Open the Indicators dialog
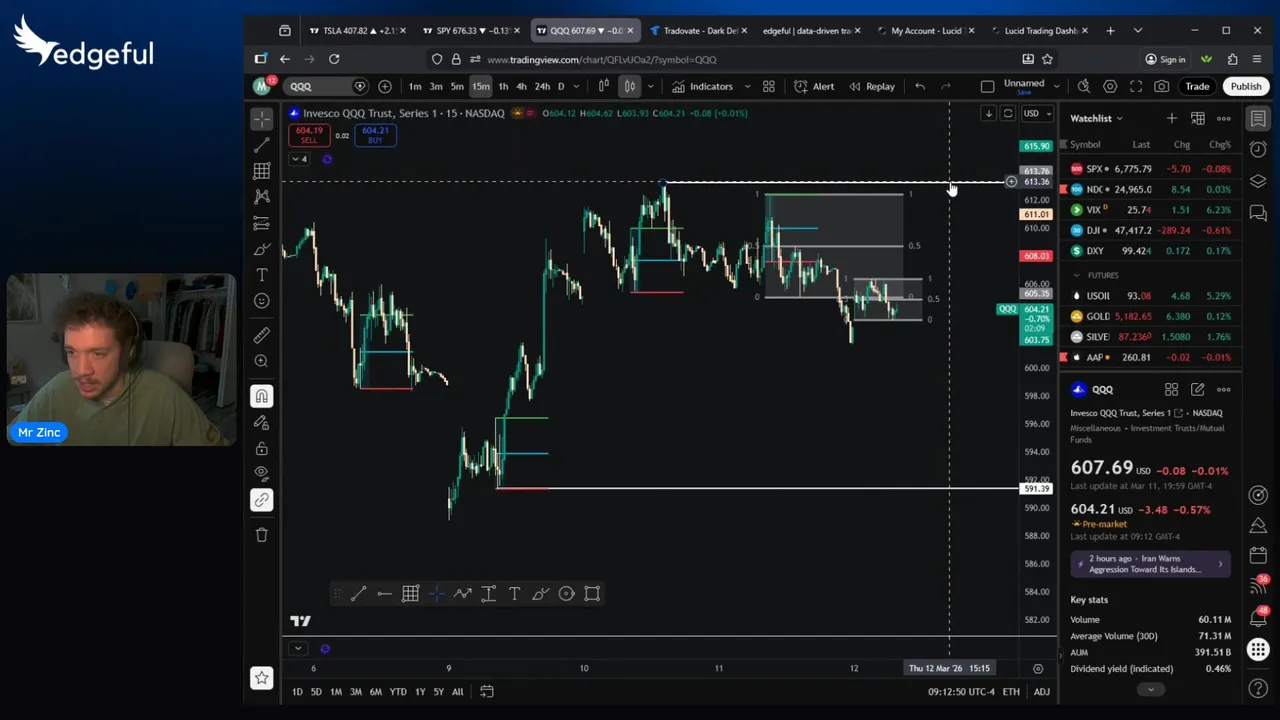Screen dimensions: 1280x720 click(x=702, y=87)
